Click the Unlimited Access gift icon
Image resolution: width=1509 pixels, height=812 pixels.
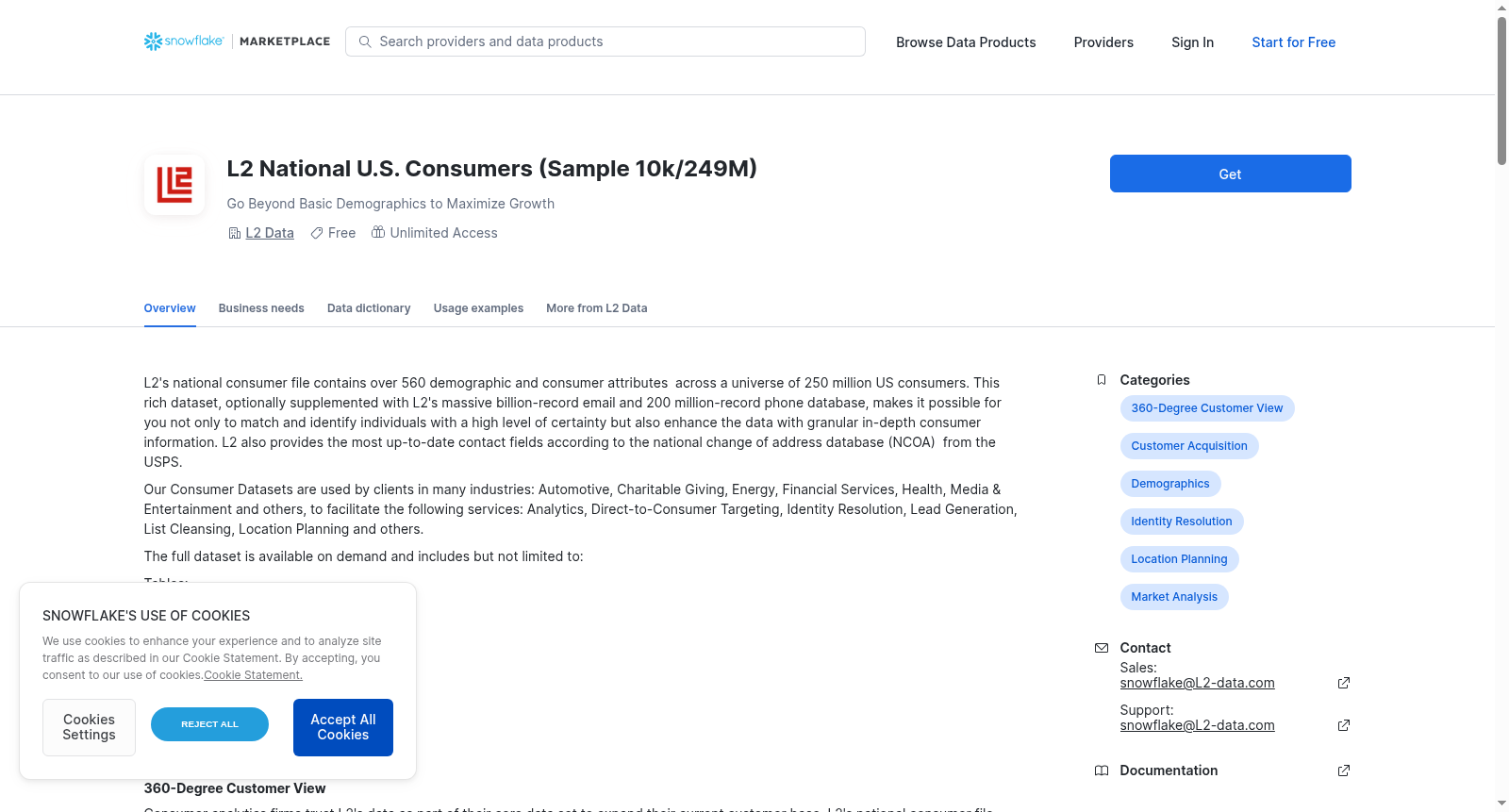coord(378,232)
